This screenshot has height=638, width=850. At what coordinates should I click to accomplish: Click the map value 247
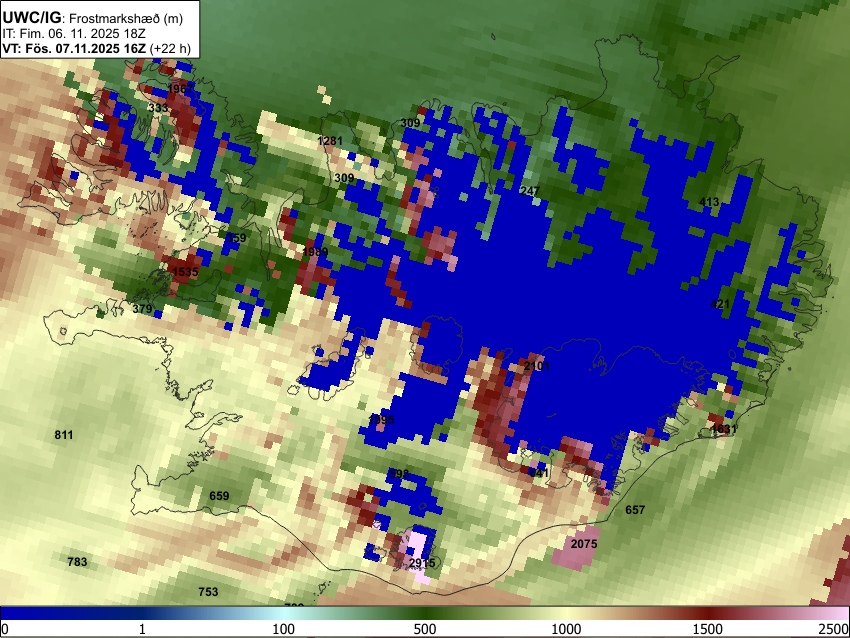point(530,191)
